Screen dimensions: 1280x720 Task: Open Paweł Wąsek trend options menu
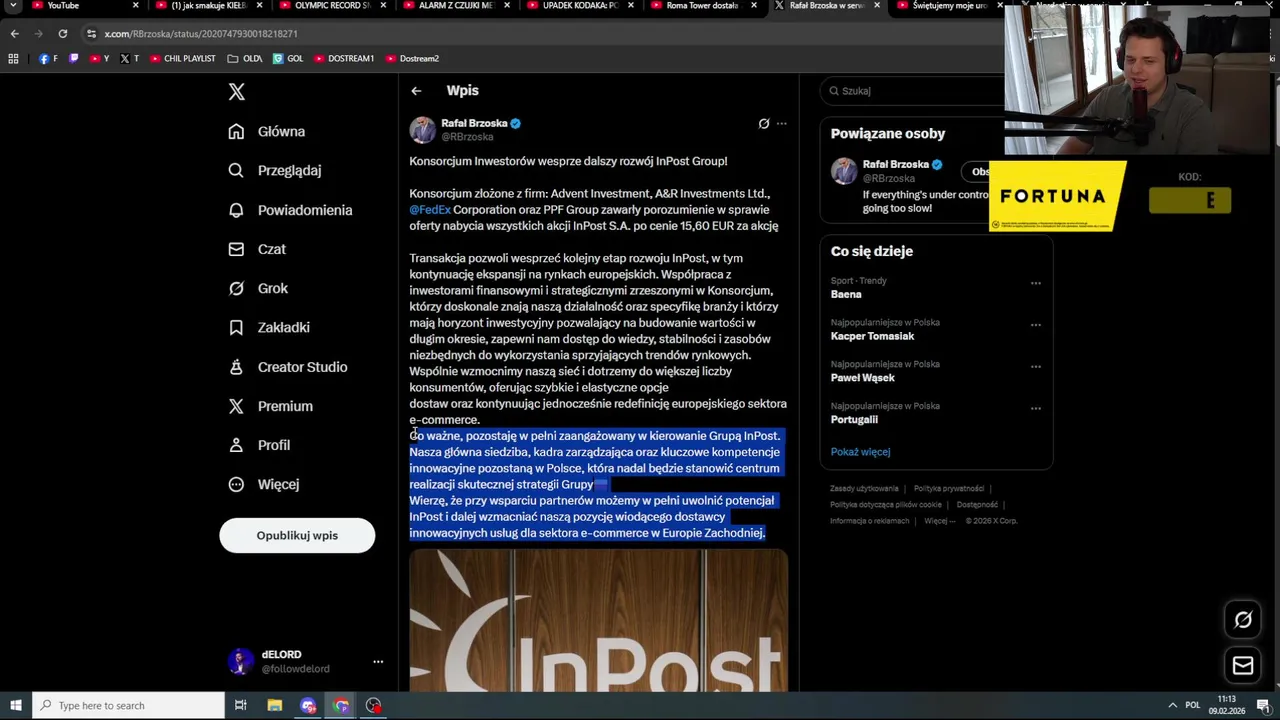tap(1036, 367)
